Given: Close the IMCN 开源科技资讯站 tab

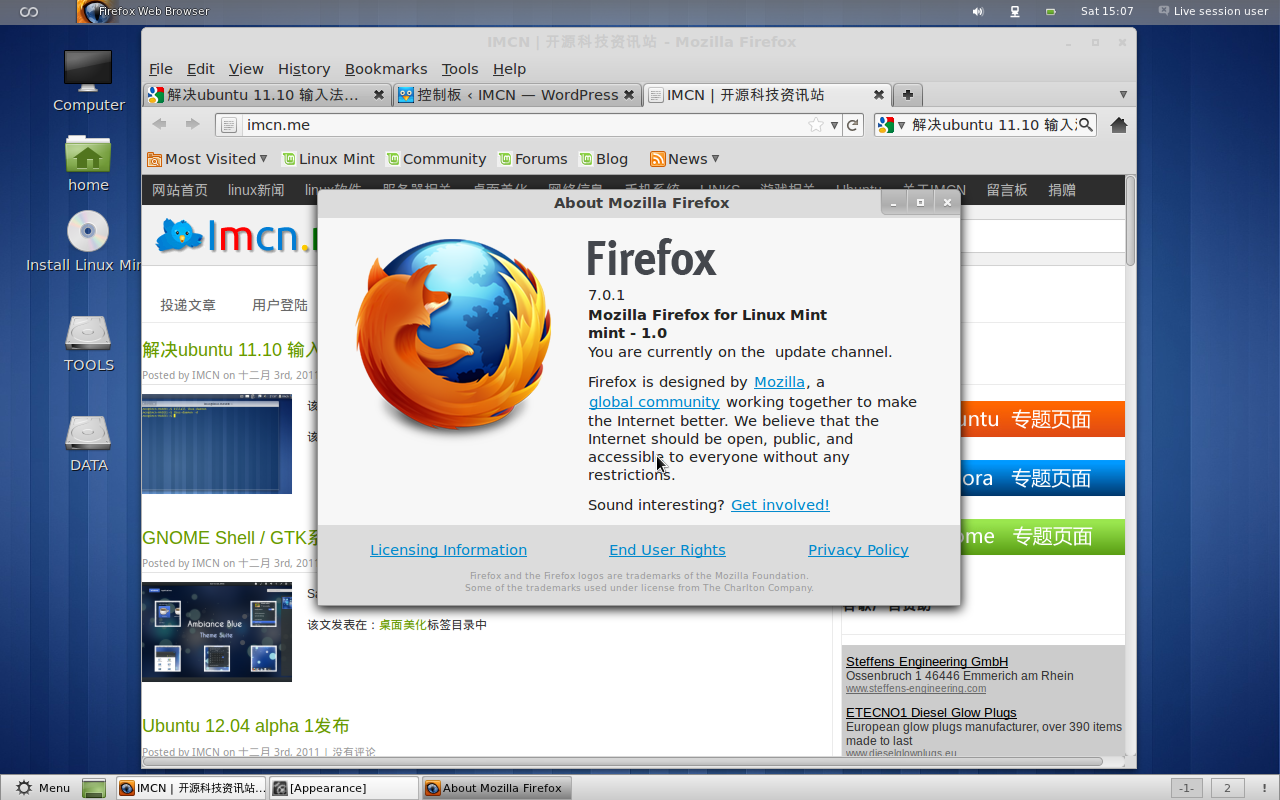Looking at the screenshot, I should click(x=879, y=95).
